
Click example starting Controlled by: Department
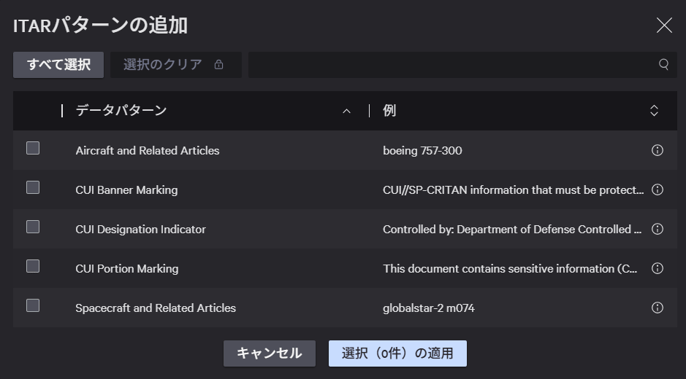[x=512, y=229]
